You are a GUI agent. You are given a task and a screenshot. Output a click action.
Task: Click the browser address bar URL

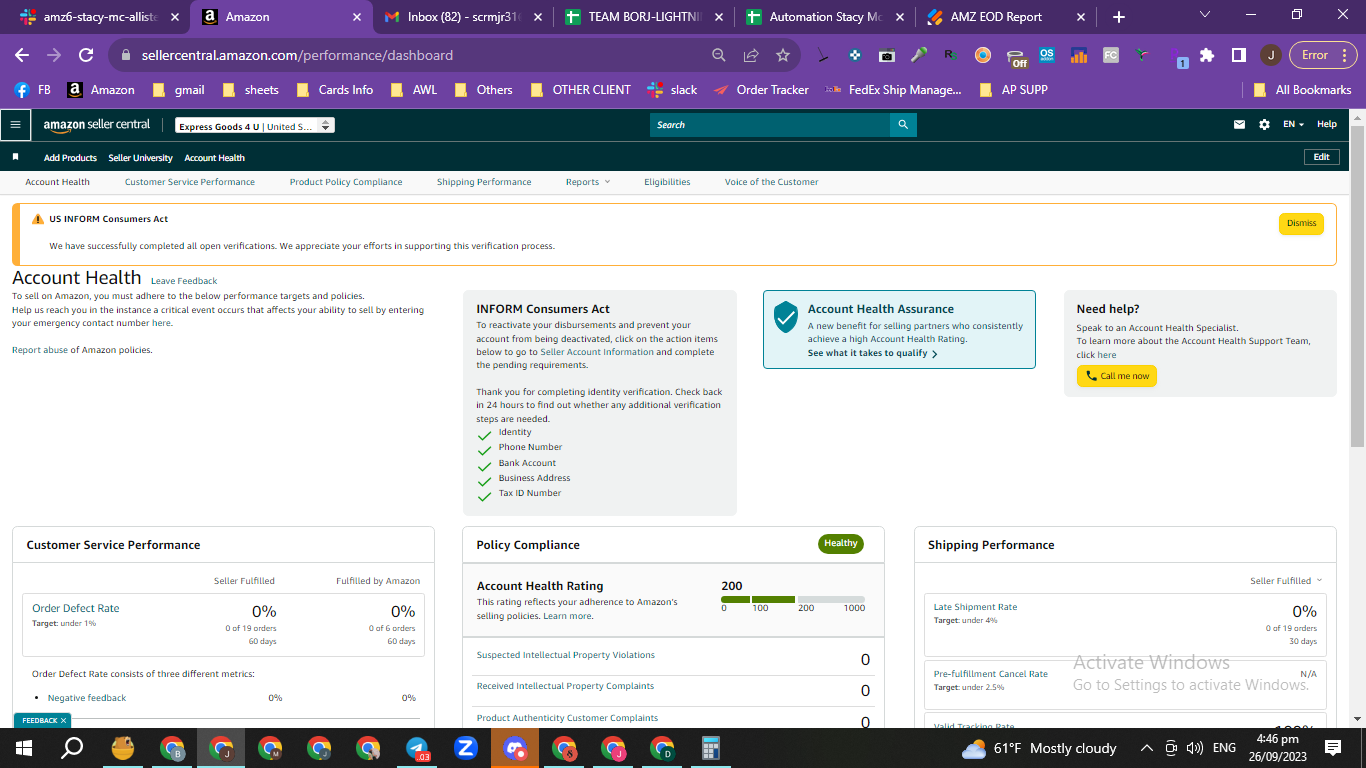pyautogui.click(x=297, y=55)
